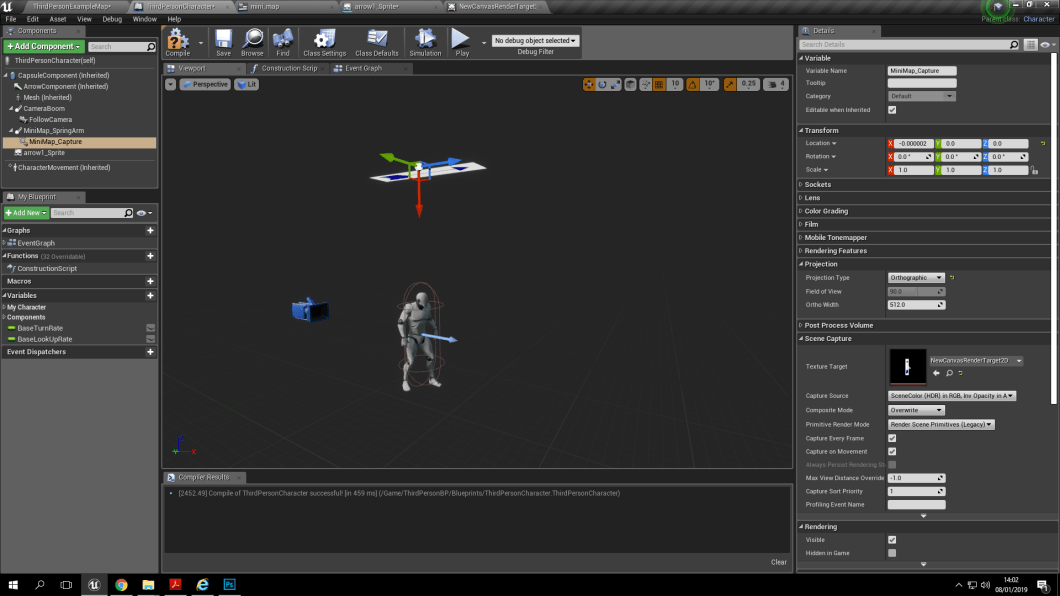Toggle the Visible checkbox under Rendering
The image size is (1060, 596).
point(891,539)
